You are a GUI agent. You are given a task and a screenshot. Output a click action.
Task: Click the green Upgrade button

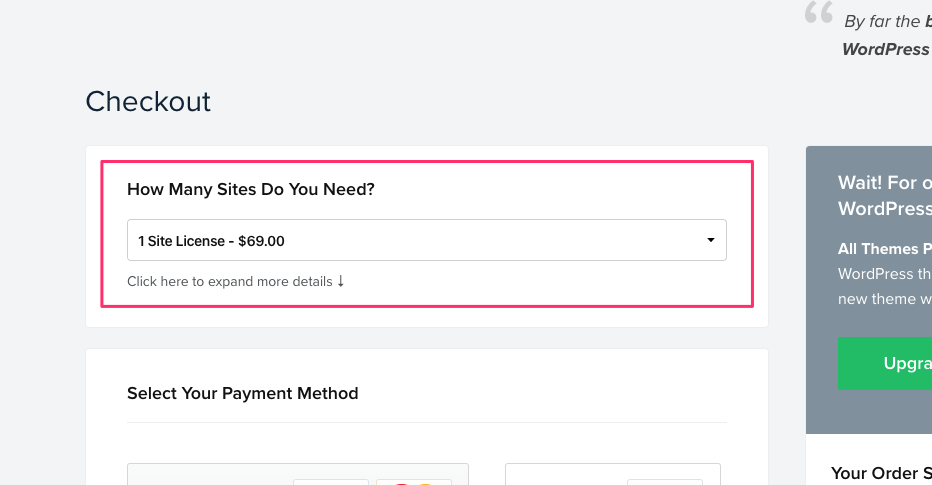click(x=885, y=363)
